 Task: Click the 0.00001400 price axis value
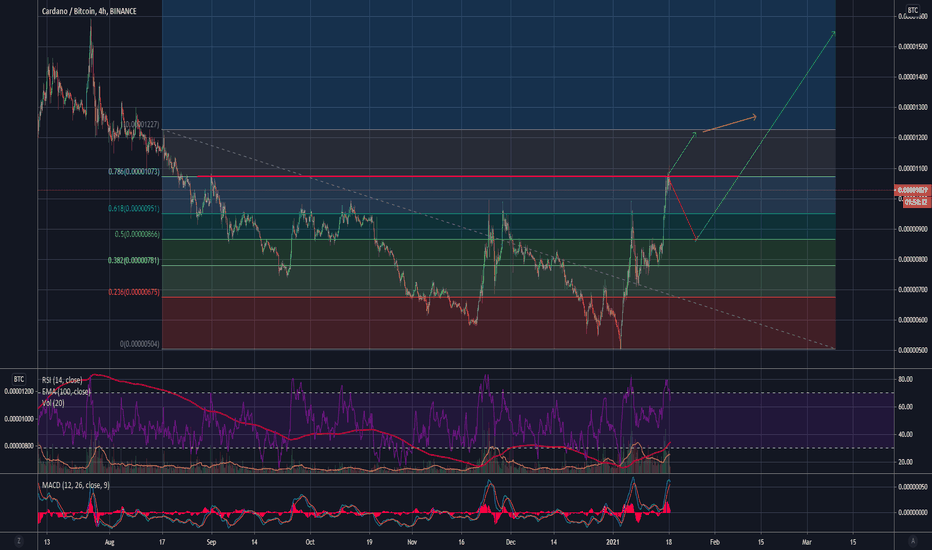pos(912,77)
